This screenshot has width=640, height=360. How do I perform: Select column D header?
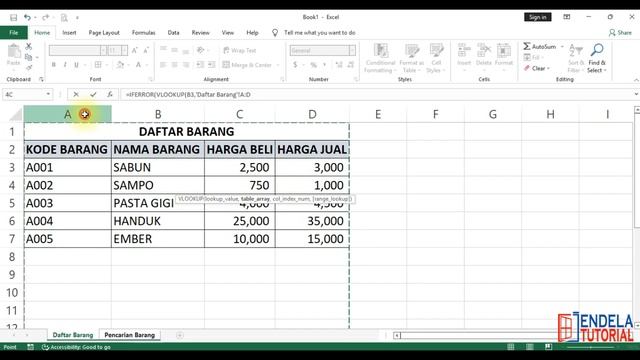point(312,114)
